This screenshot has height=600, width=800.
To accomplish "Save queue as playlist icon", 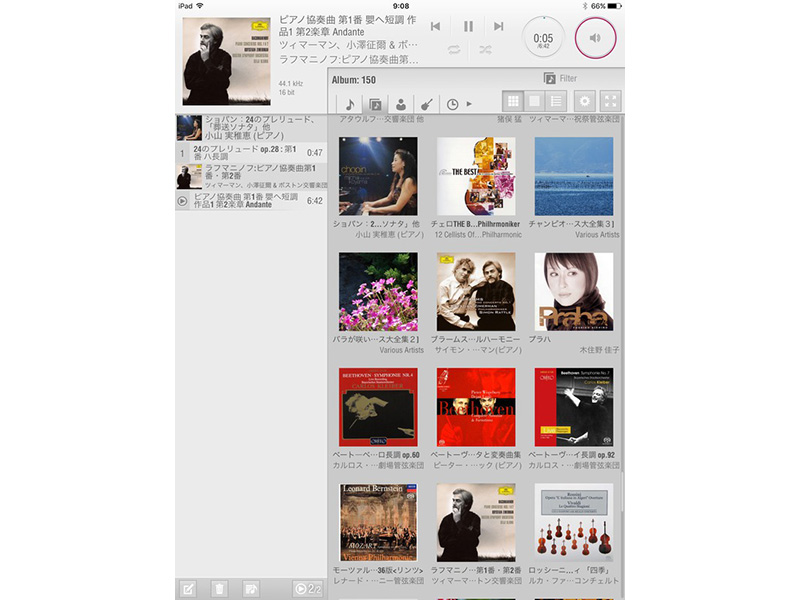I will [x=251, y=589].
